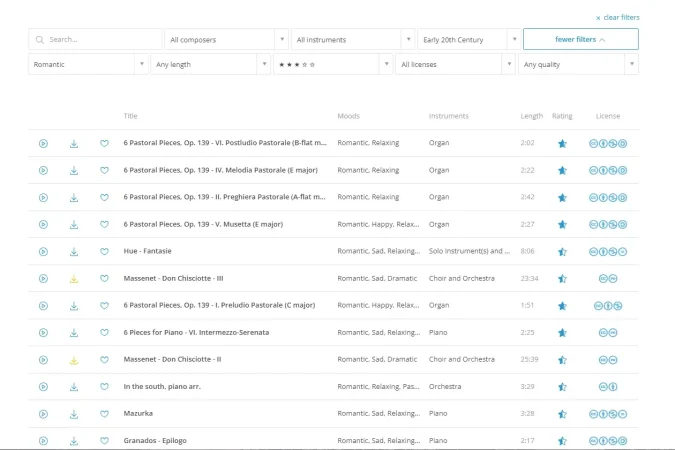Click the magnifier icon in Search box
This screenshot has width=675, height=450.
40,40
